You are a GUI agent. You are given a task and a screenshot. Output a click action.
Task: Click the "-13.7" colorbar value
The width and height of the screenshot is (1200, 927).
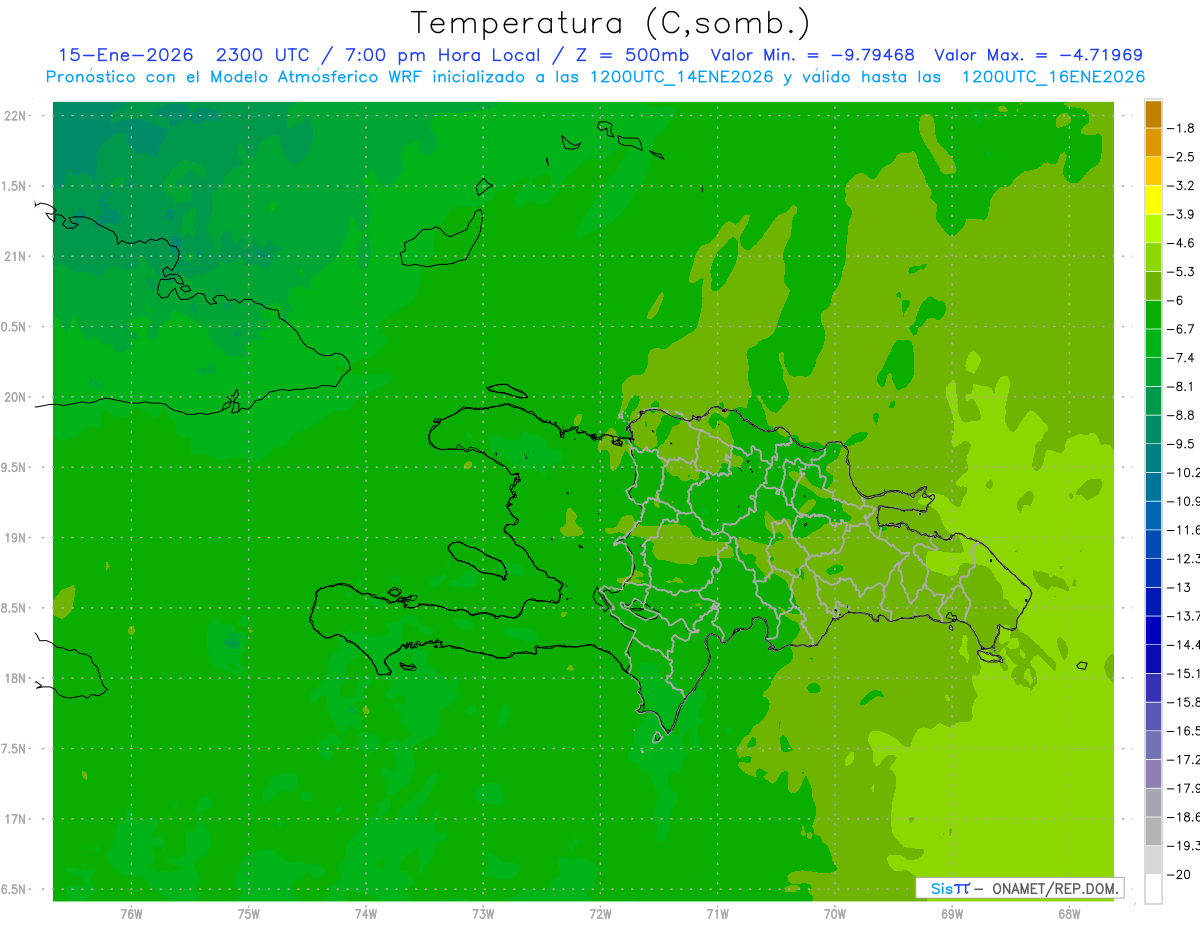coord(1184,616)
